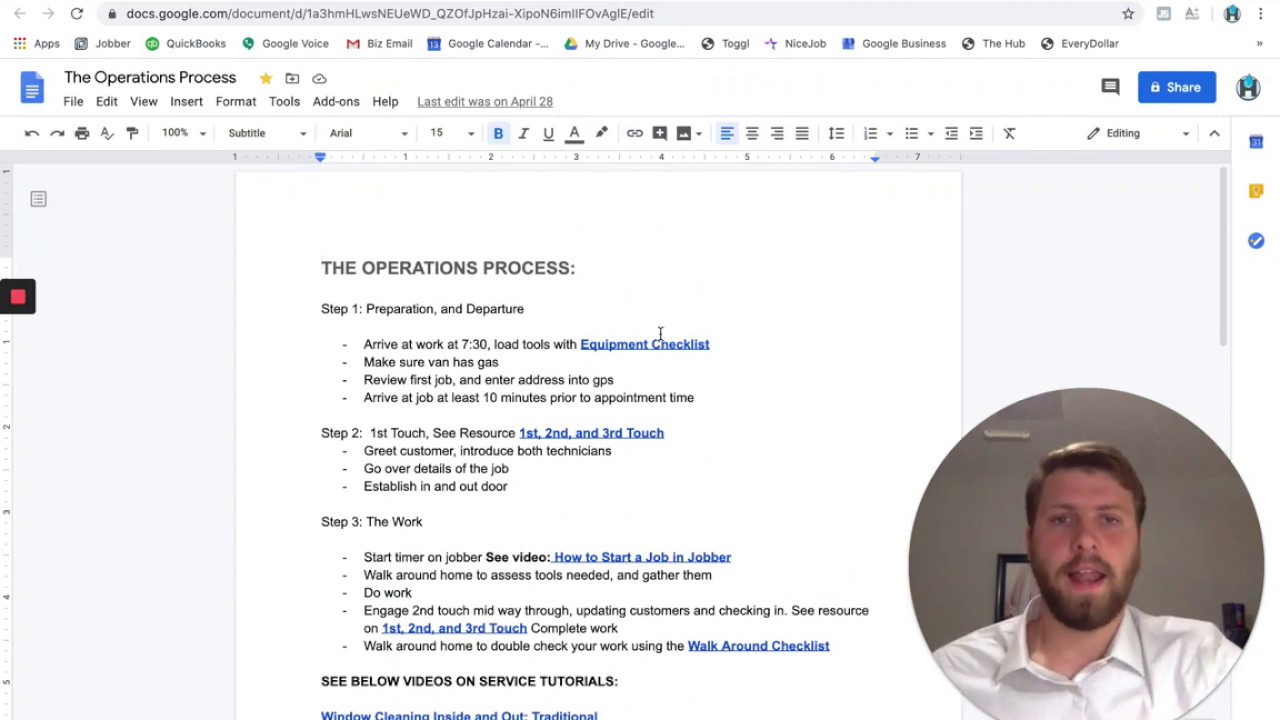Open the Help menu
Image resolution: width=1280 pixels, height=720 pixels.
tap(385, 101)
